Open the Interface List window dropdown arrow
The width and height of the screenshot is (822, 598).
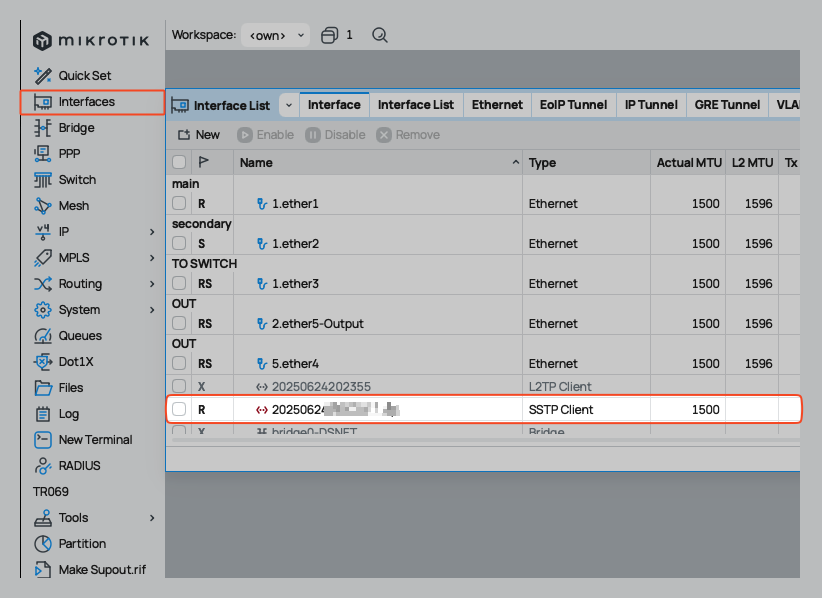pos(288,105)
